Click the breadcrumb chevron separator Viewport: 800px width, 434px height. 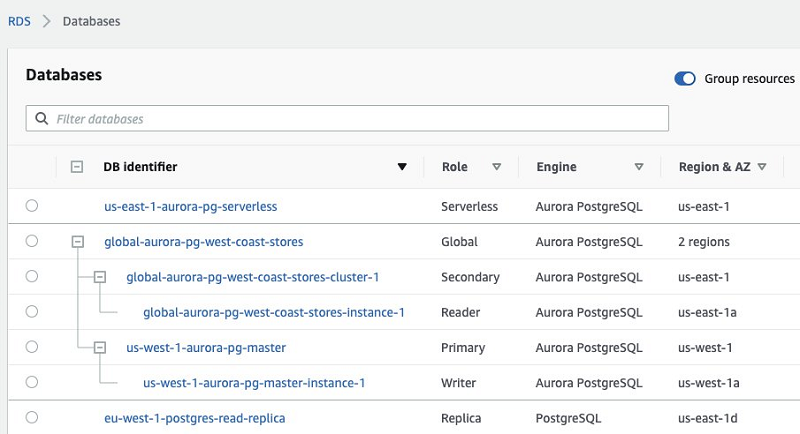coord(46,21)
